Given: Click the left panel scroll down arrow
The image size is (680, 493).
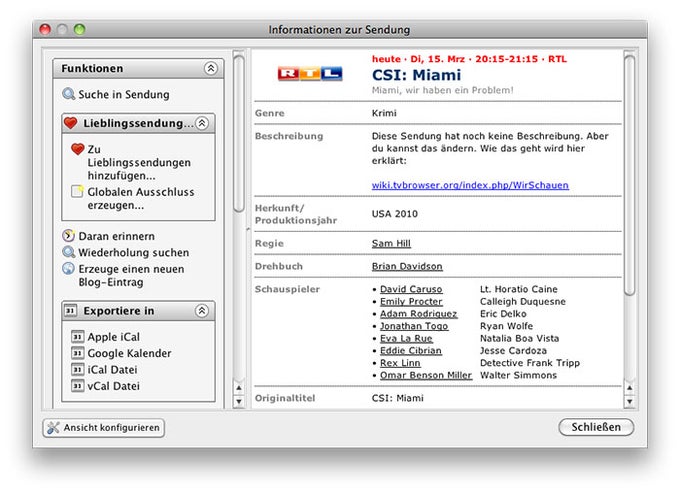Looking at the screenshot, I should [239, 402].
